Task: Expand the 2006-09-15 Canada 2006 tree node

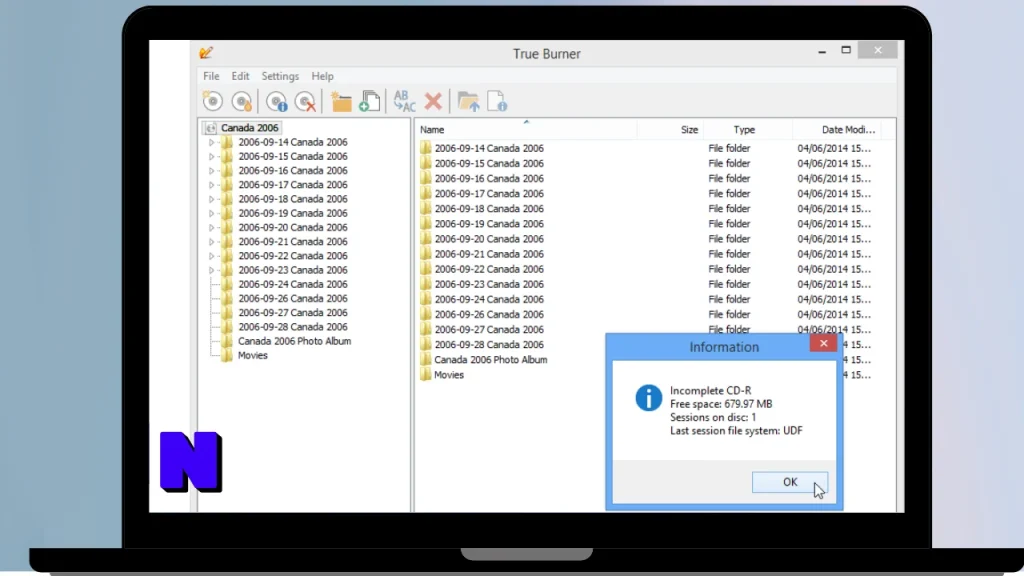Action: click(211, 157)
